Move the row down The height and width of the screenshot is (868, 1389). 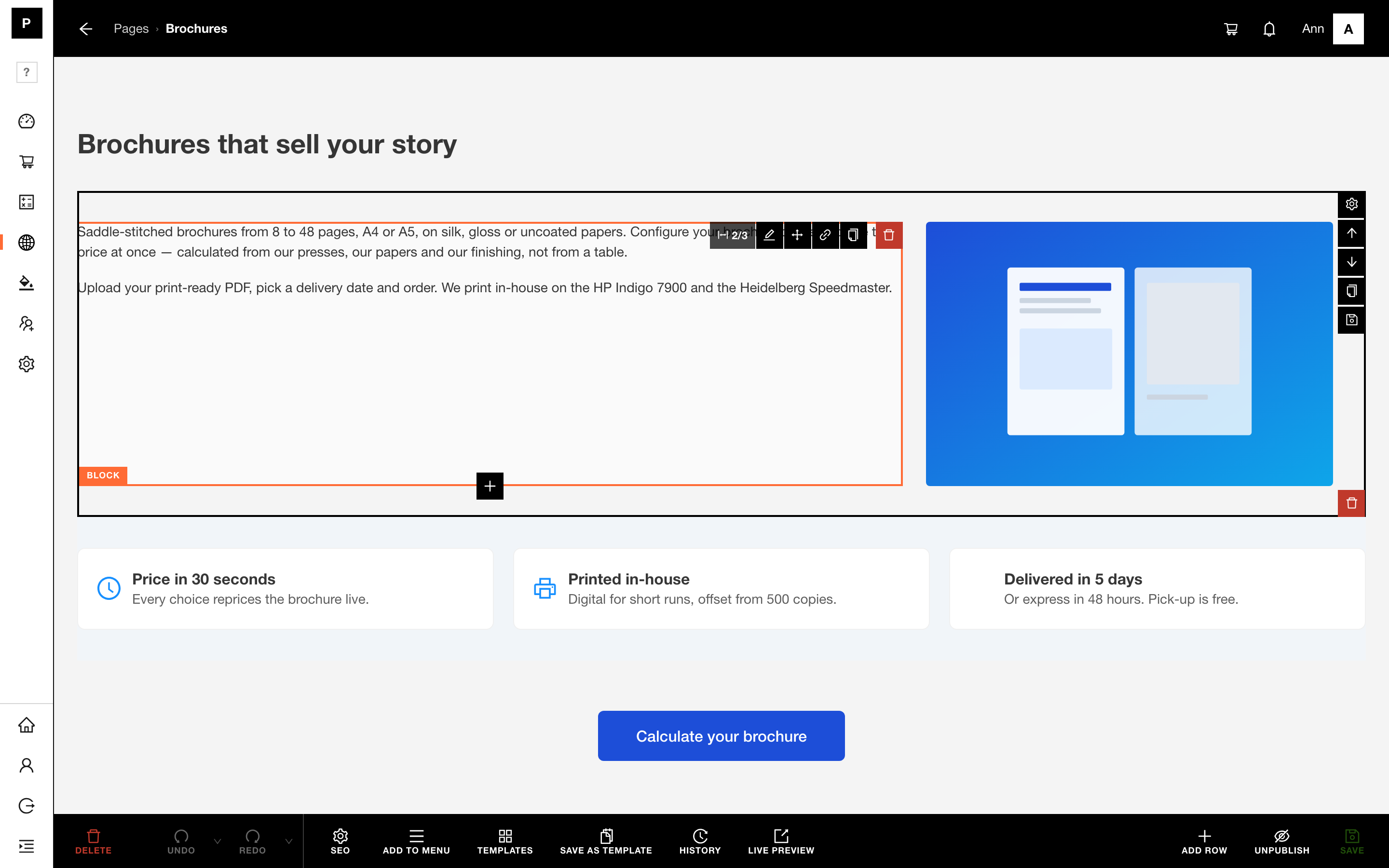(1352, 262)
